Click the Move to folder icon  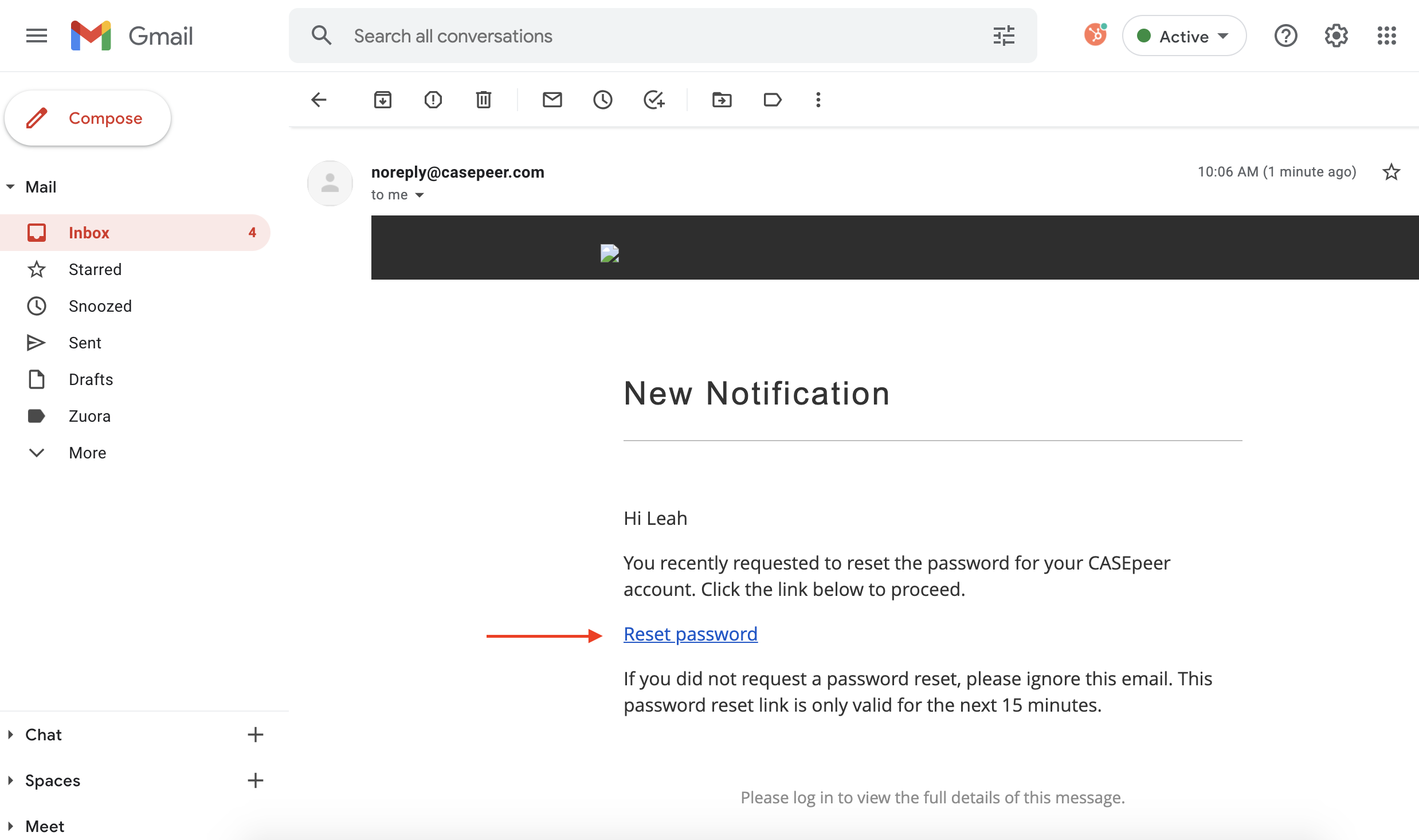click(x=722, y=100)
